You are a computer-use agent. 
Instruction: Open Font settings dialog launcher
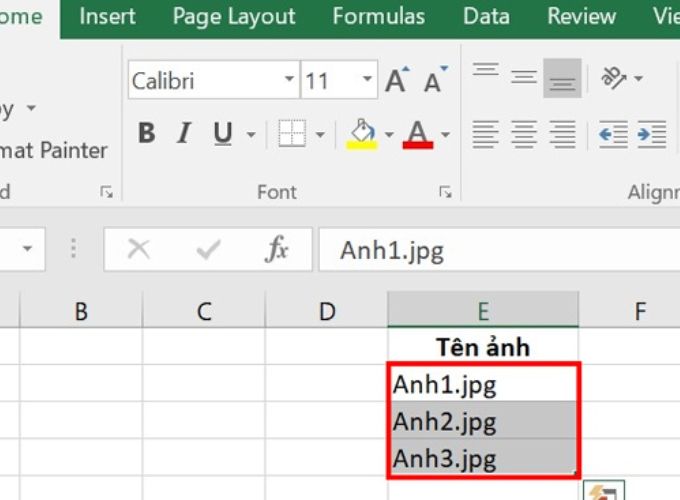[445, 192]
